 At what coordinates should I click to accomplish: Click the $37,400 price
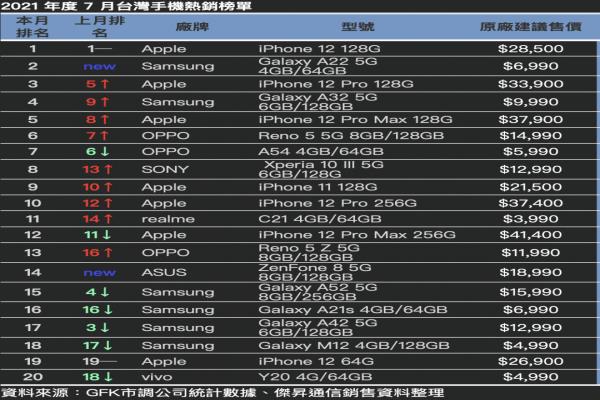pos(530,203)
